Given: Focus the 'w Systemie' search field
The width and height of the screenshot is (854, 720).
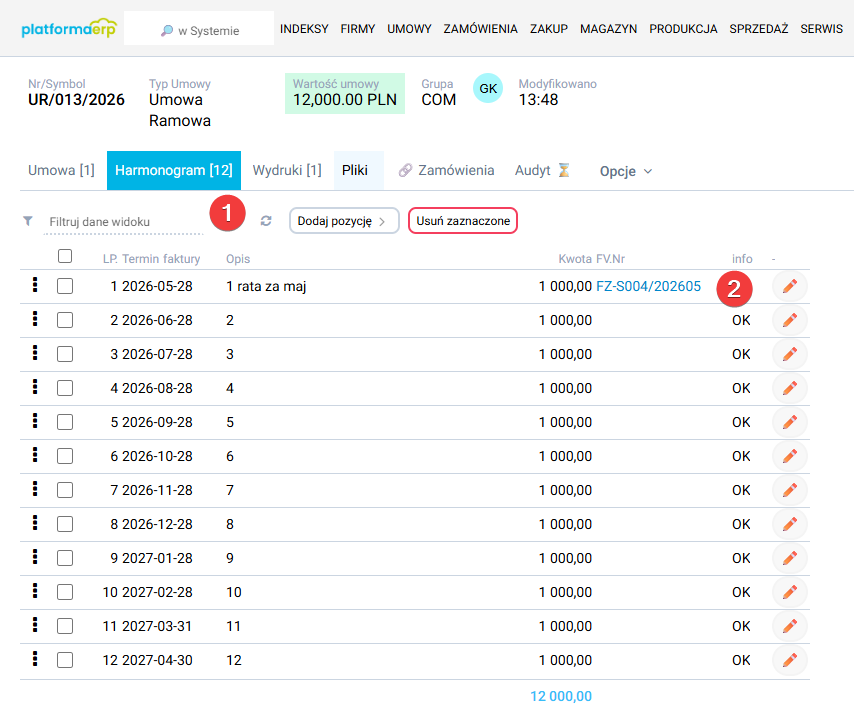Looking at the screenshot, I should coord(199,28).
